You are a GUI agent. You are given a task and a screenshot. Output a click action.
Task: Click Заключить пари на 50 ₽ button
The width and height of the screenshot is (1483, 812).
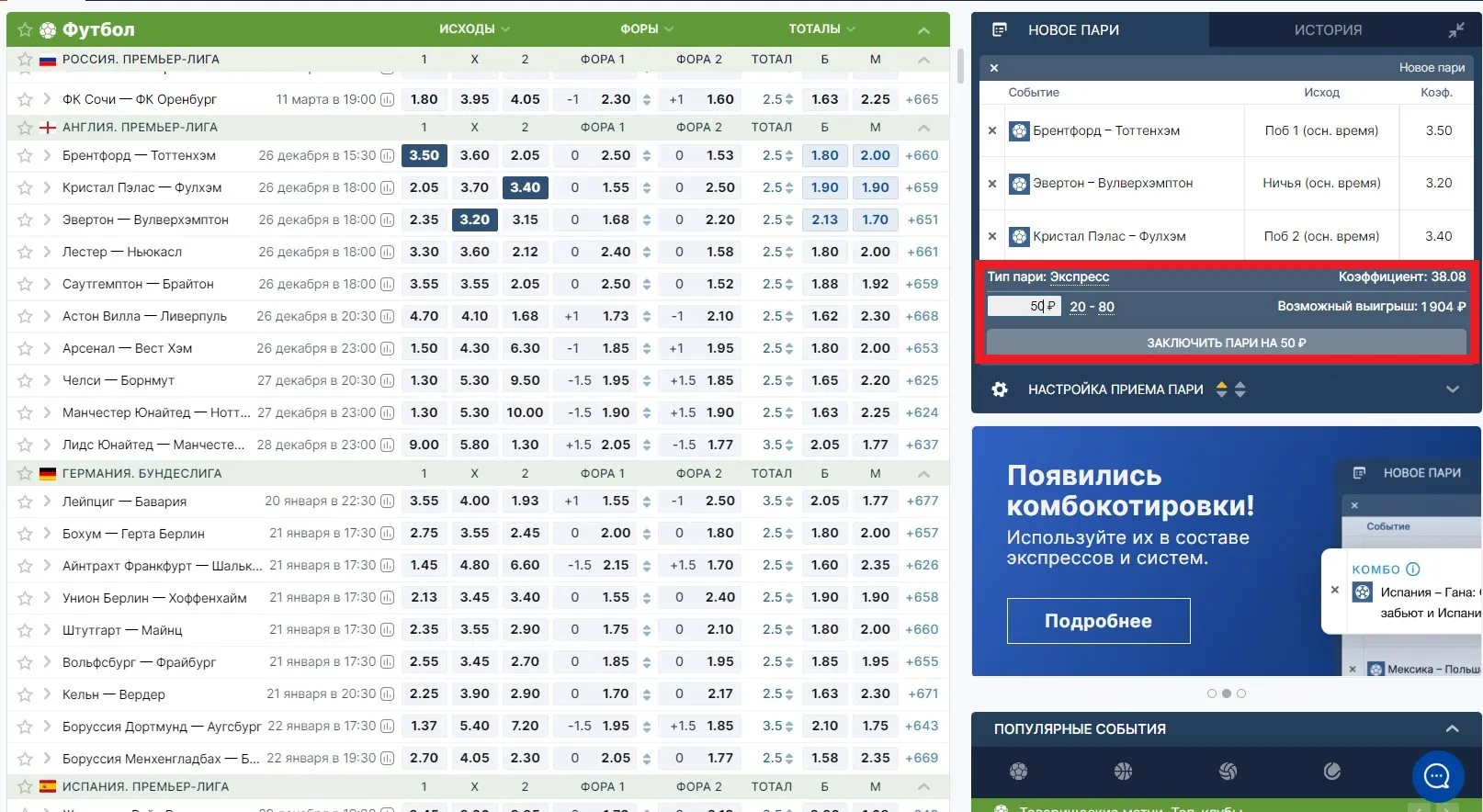click(1226, 343)
